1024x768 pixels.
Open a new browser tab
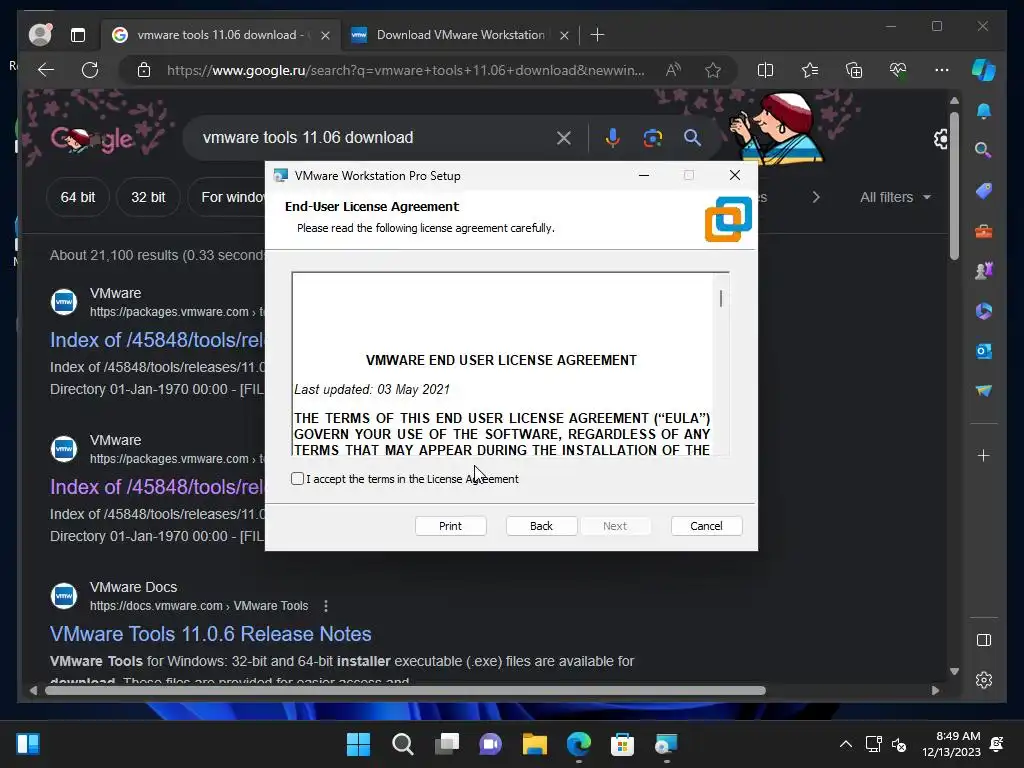click(597, 35)
